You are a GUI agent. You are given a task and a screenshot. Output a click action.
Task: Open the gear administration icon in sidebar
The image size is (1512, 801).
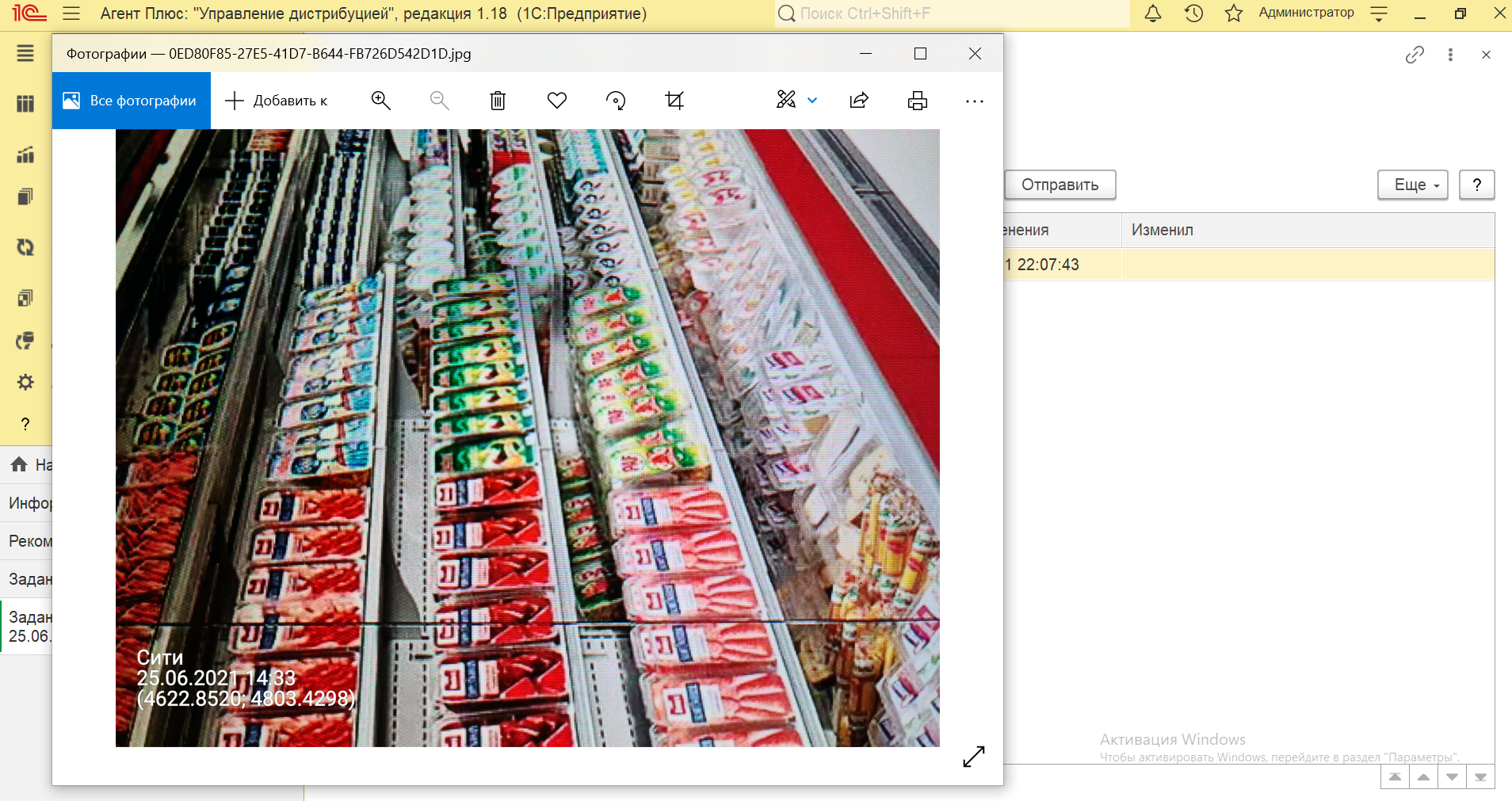pyautogui.click(x=25, y=382)
